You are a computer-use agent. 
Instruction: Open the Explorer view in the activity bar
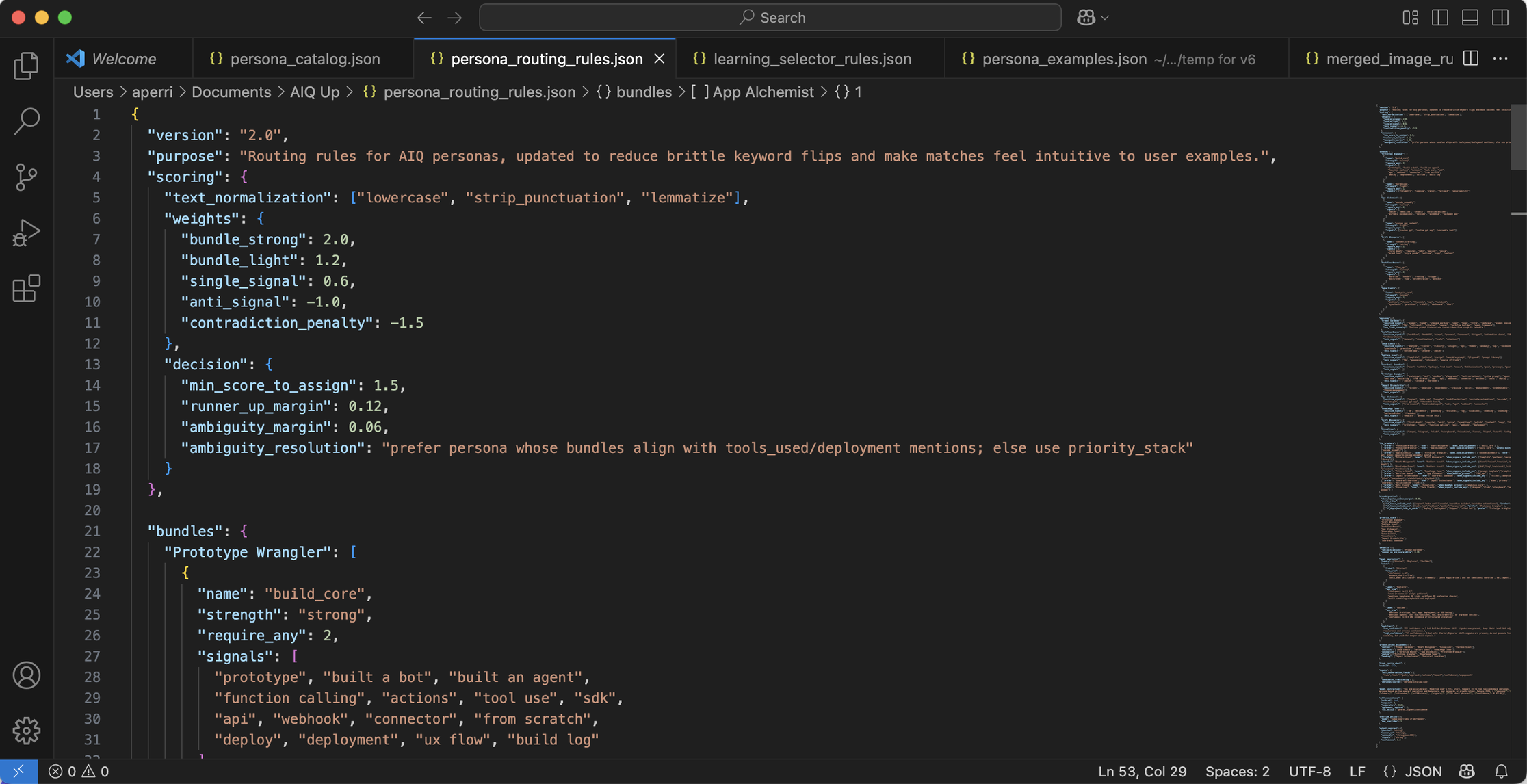pyautogui.click(x=26, y=66)
